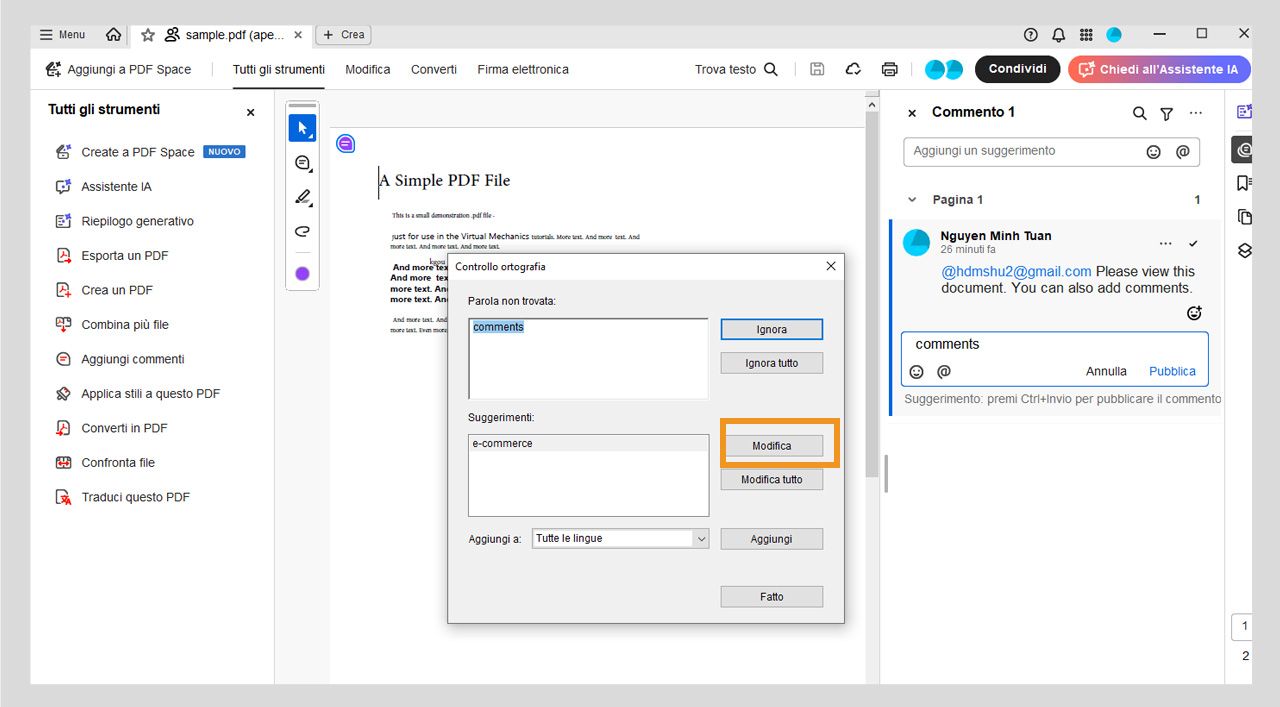Open Assistente IA tool

point(104,187)
